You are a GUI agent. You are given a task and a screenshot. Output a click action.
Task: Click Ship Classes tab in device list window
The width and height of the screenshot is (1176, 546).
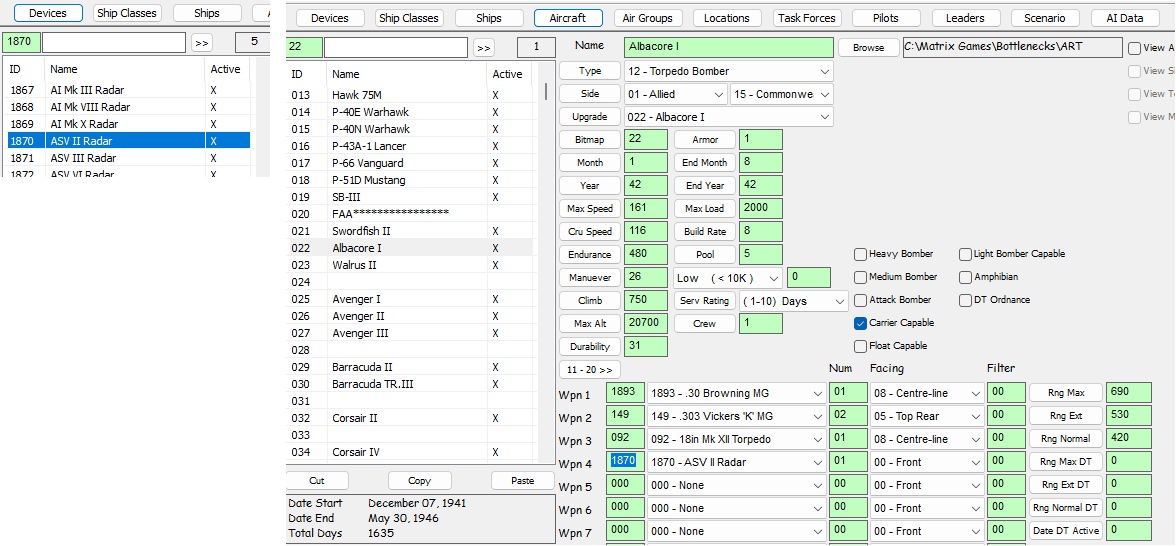coord(127,14)
